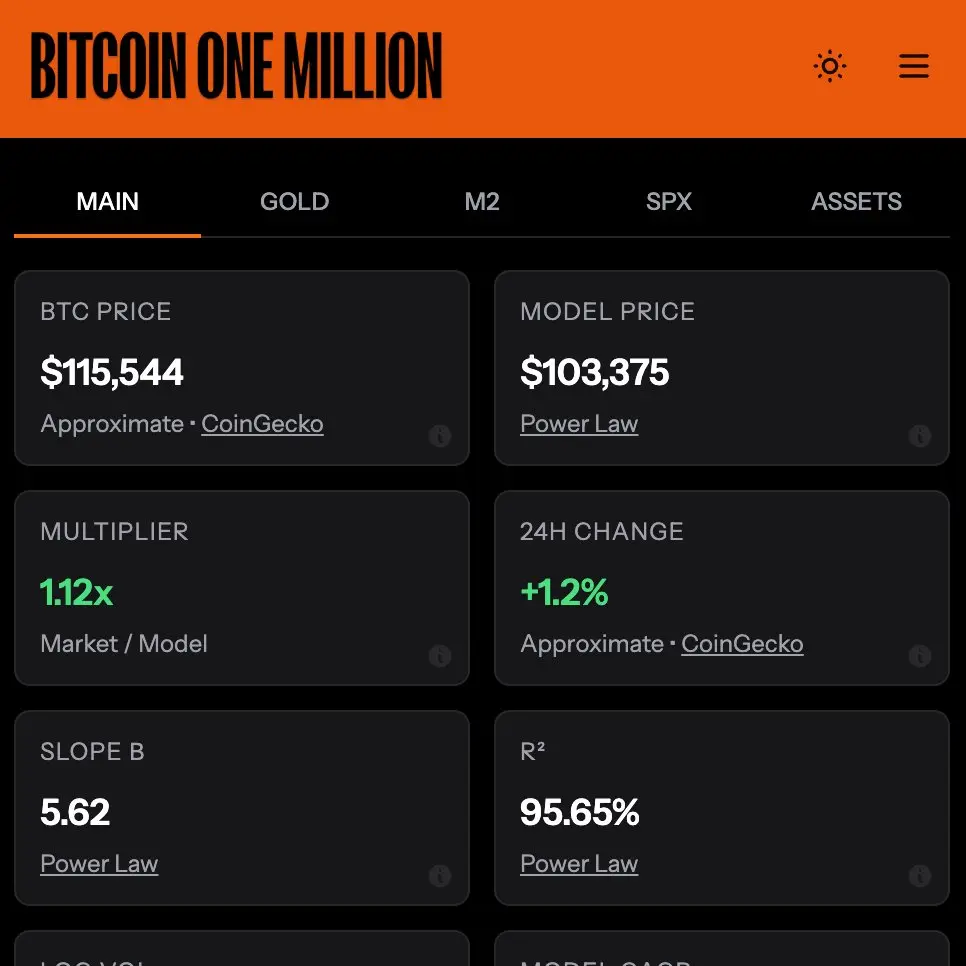Switch to the MAIN tab
This screenshot has height=966, width=966.
click(x=107, y=202)
